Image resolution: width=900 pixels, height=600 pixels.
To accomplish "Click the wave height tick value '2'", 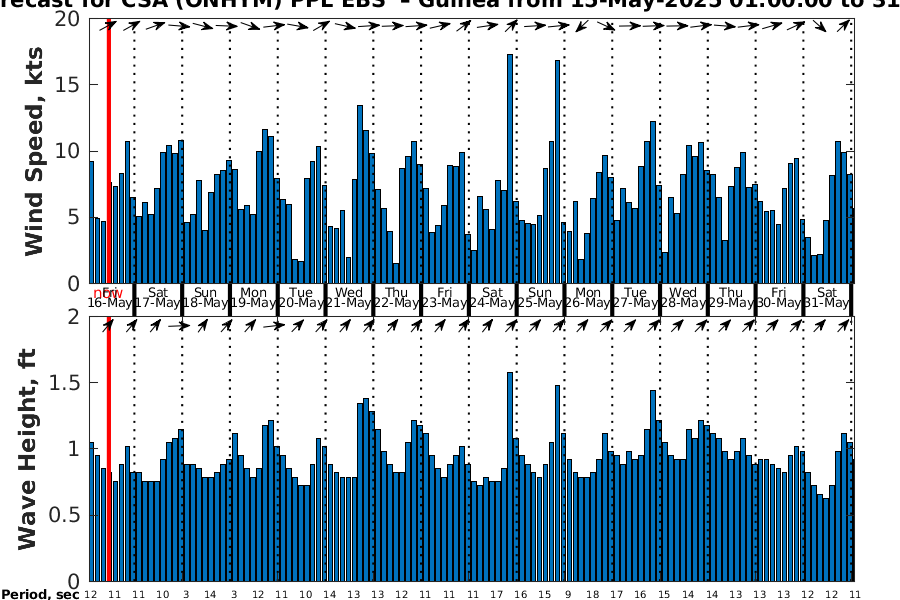I will click(74, 316).
